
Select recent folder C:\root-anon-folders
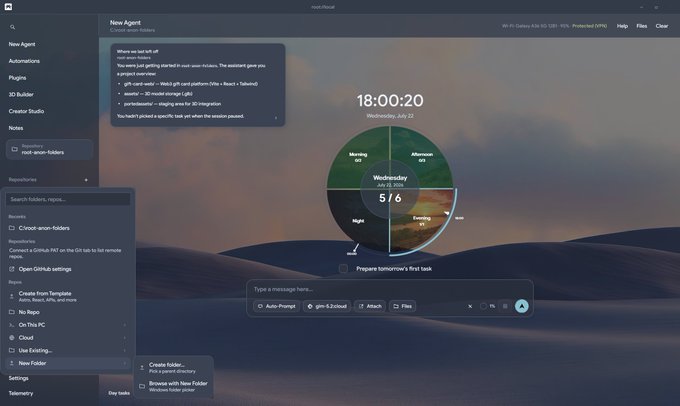pyautogui.click(x=68, y=228)
